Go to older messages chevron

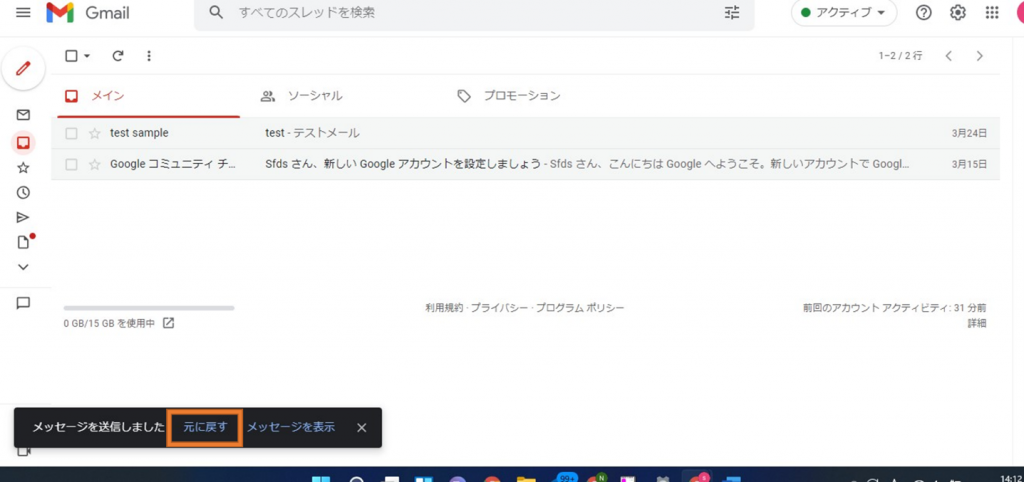tap(979, 56)
